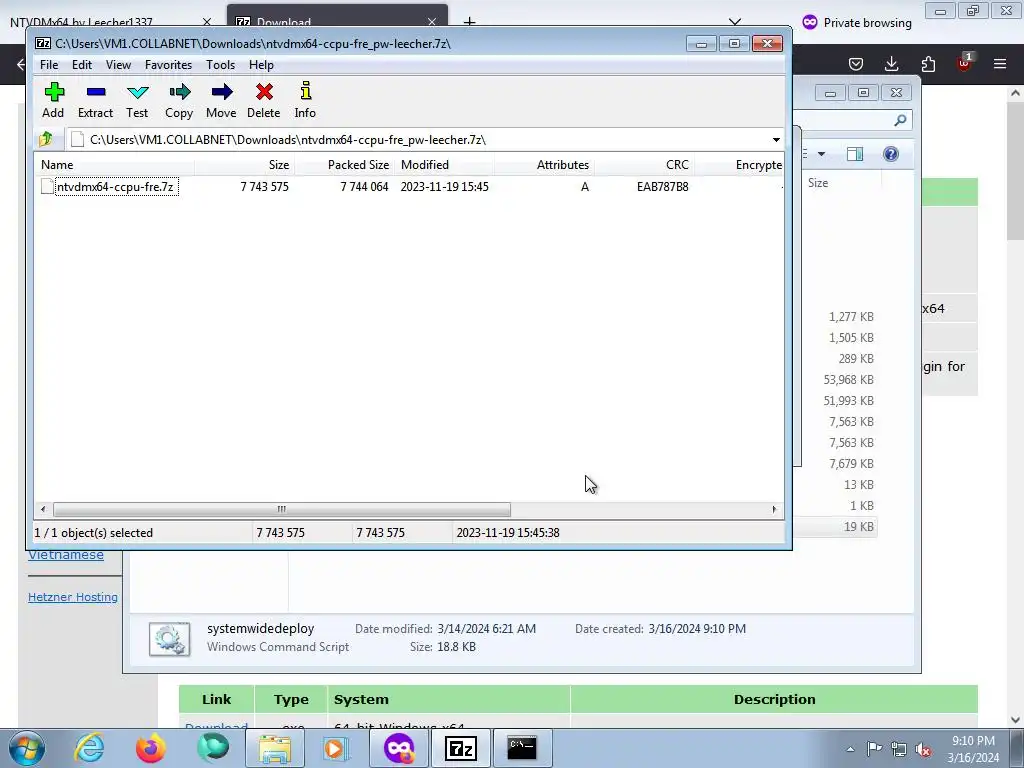Image resolution: width=1024 pixels, height=768 pixels.
Task: Open the Vietnamese link on the webpage
Action: 65,555
